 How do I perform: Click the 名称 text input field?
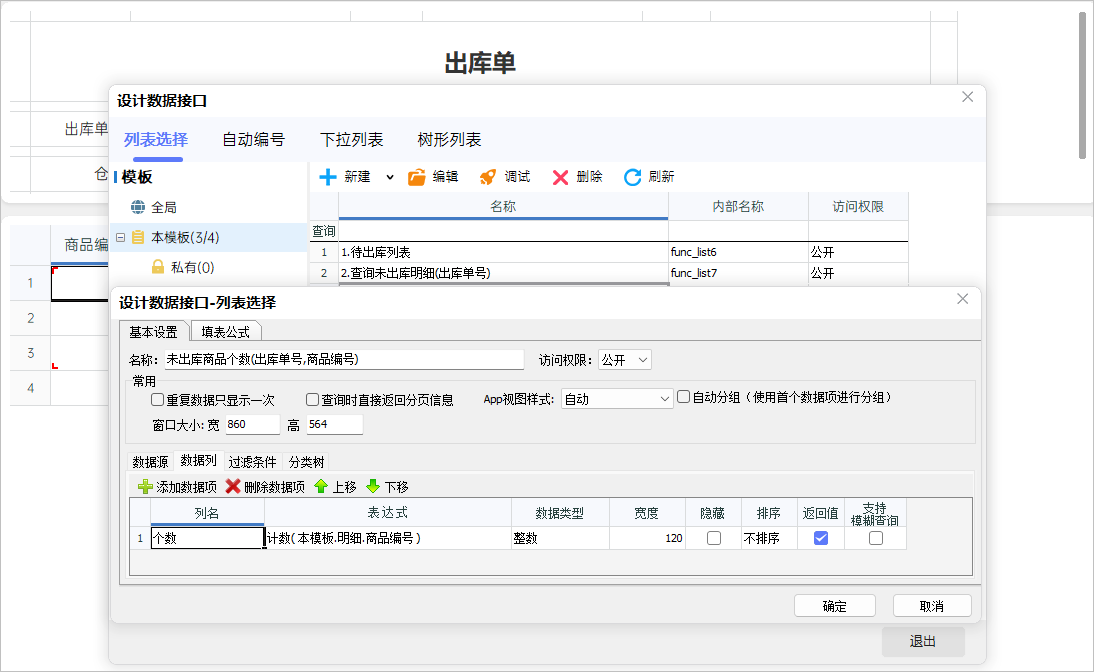[x=344, y=360]
